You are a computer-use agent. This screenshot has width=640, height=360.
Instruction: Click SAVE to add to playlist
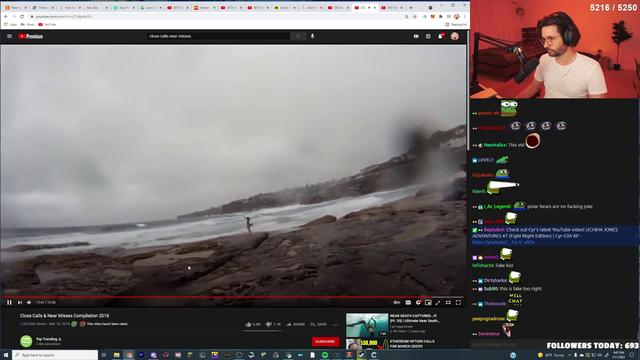point(319,324)
